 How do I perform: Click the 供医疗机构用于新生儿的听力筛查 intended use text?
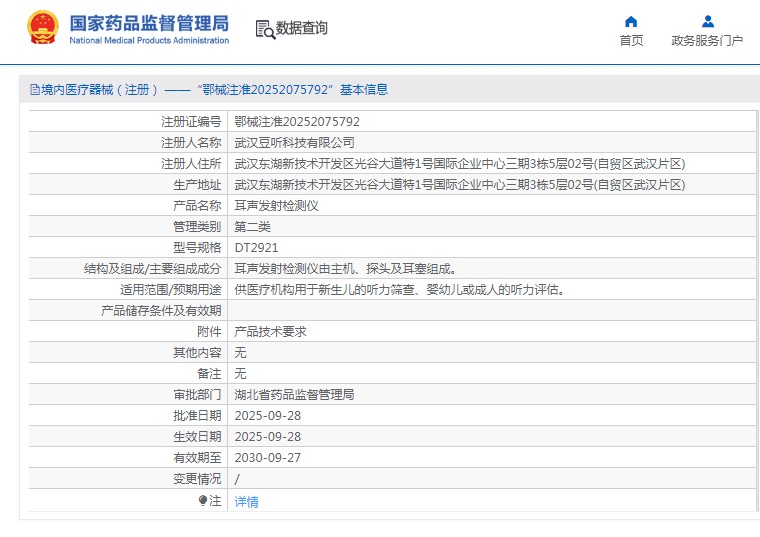400,290
